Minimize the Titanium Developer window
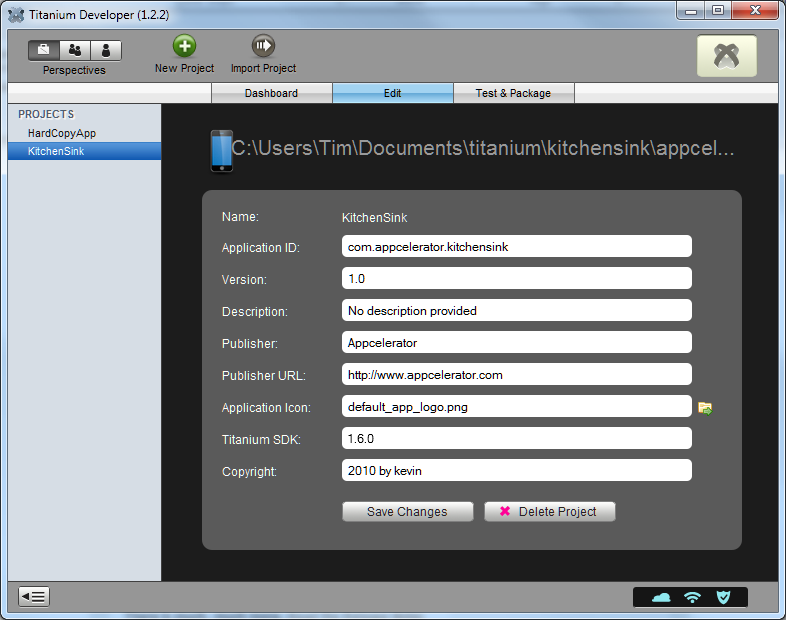Viewport: 786px width, 620px height. point(691,11)
